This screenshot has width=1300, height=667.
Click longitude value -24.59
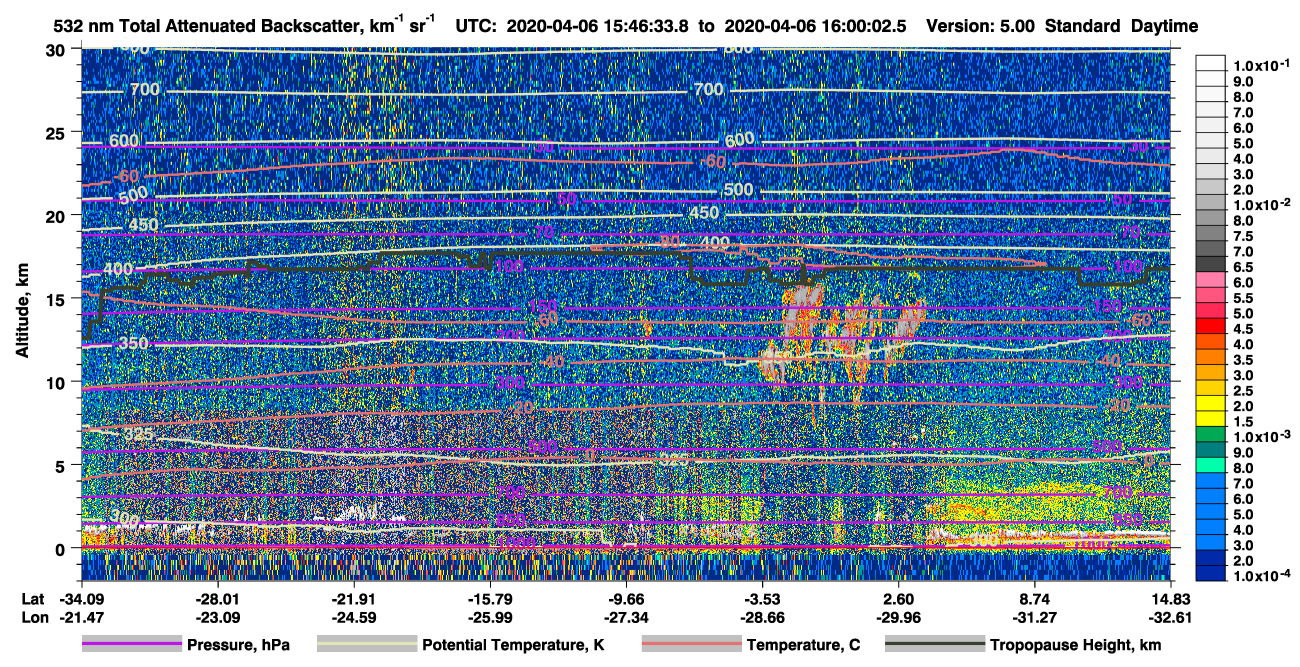point(353,617)
